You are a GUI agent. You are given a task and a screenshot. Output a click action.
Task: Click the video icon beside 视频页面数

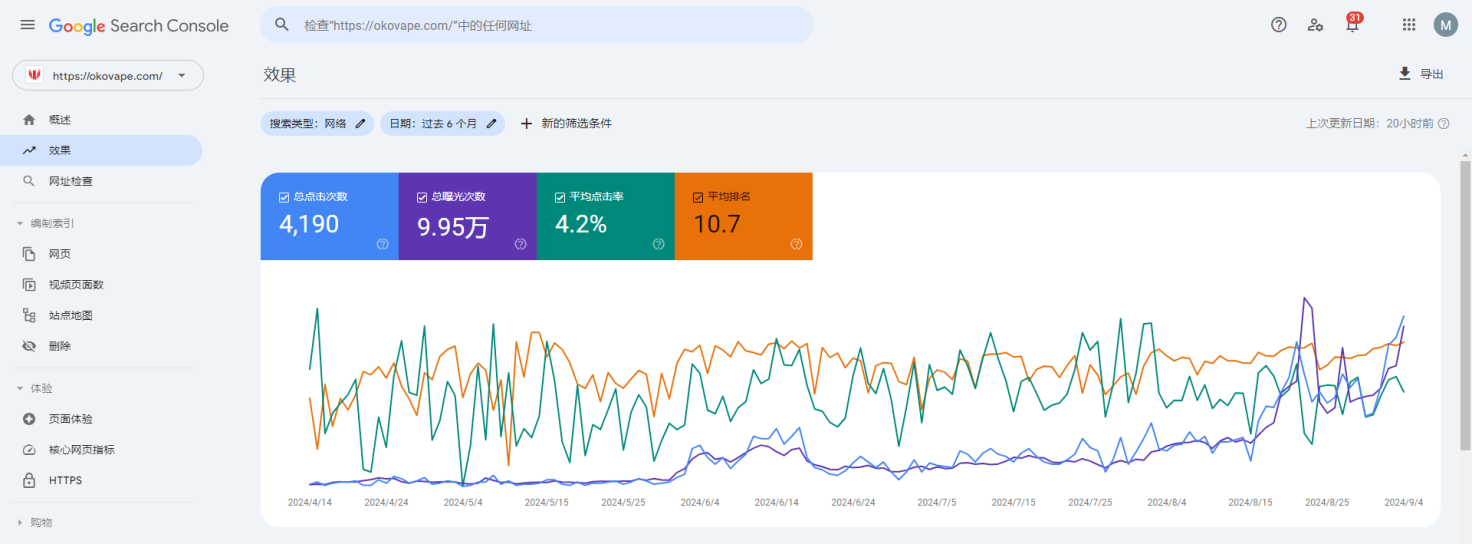coord(29,285)
